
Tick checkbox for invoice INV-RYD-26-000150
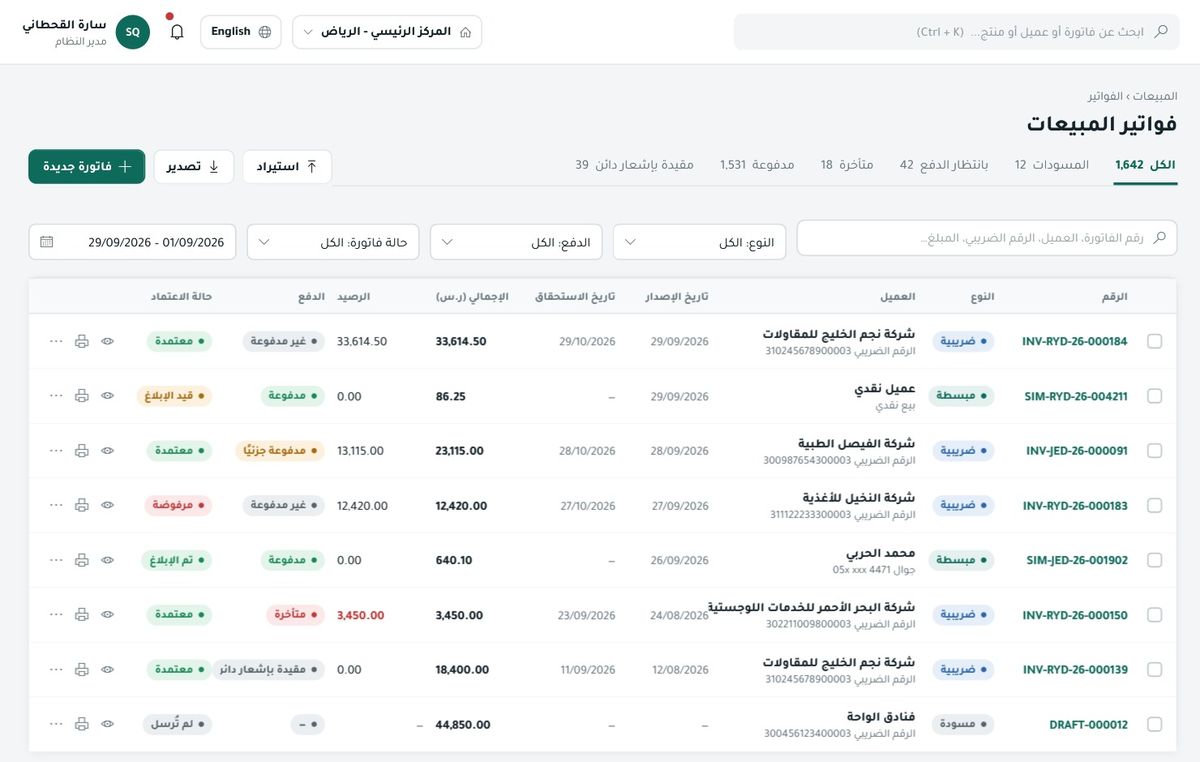(1155, 615)
